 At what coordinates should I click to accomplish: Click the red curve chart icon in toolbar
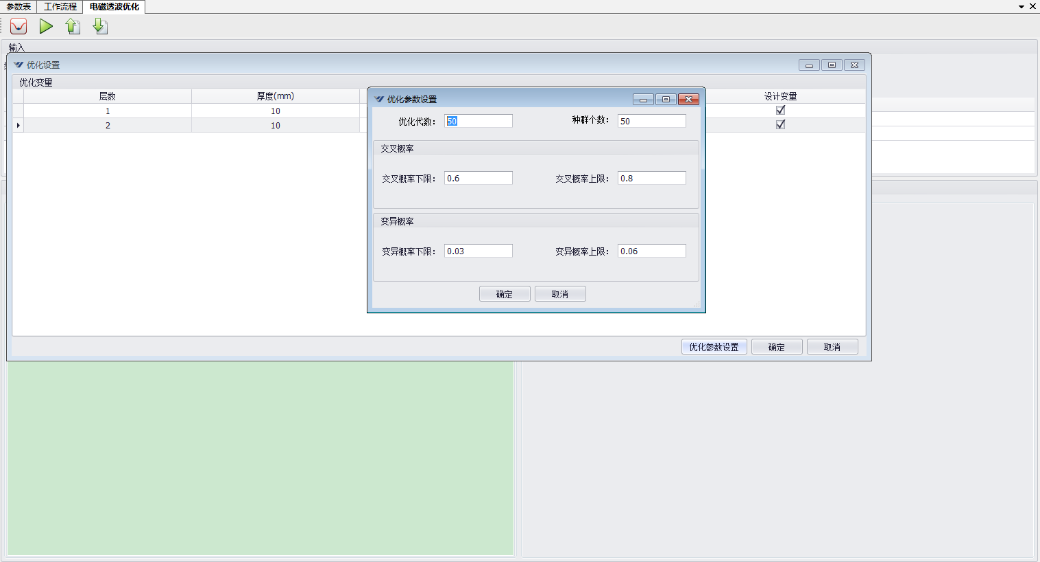[18, 27]
